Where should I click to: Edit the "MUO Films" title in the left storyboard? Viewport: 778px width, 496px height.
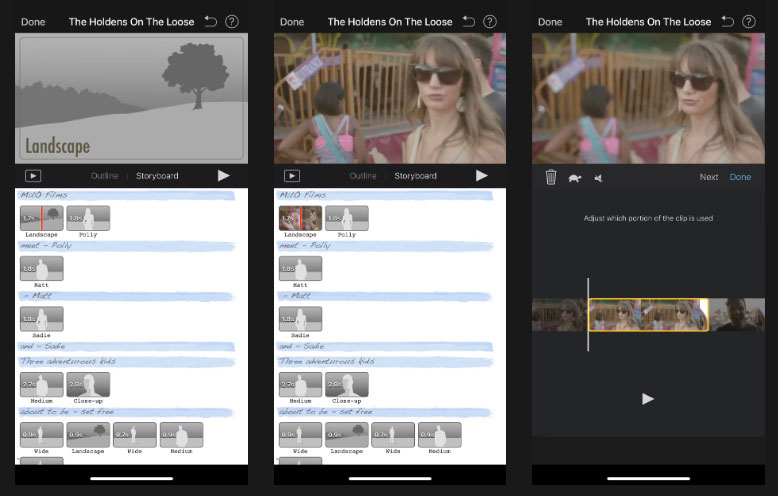127,195
